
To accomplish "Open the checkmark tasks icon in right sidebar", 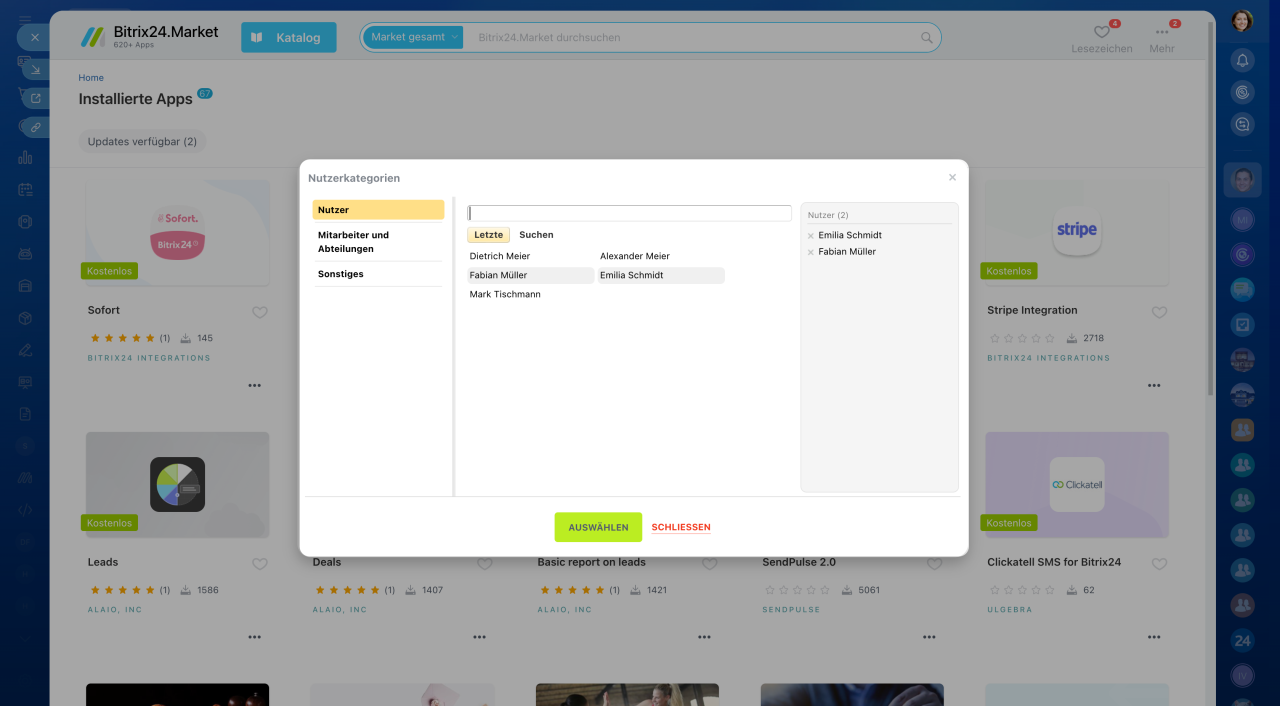I will tap(1242, 325).
